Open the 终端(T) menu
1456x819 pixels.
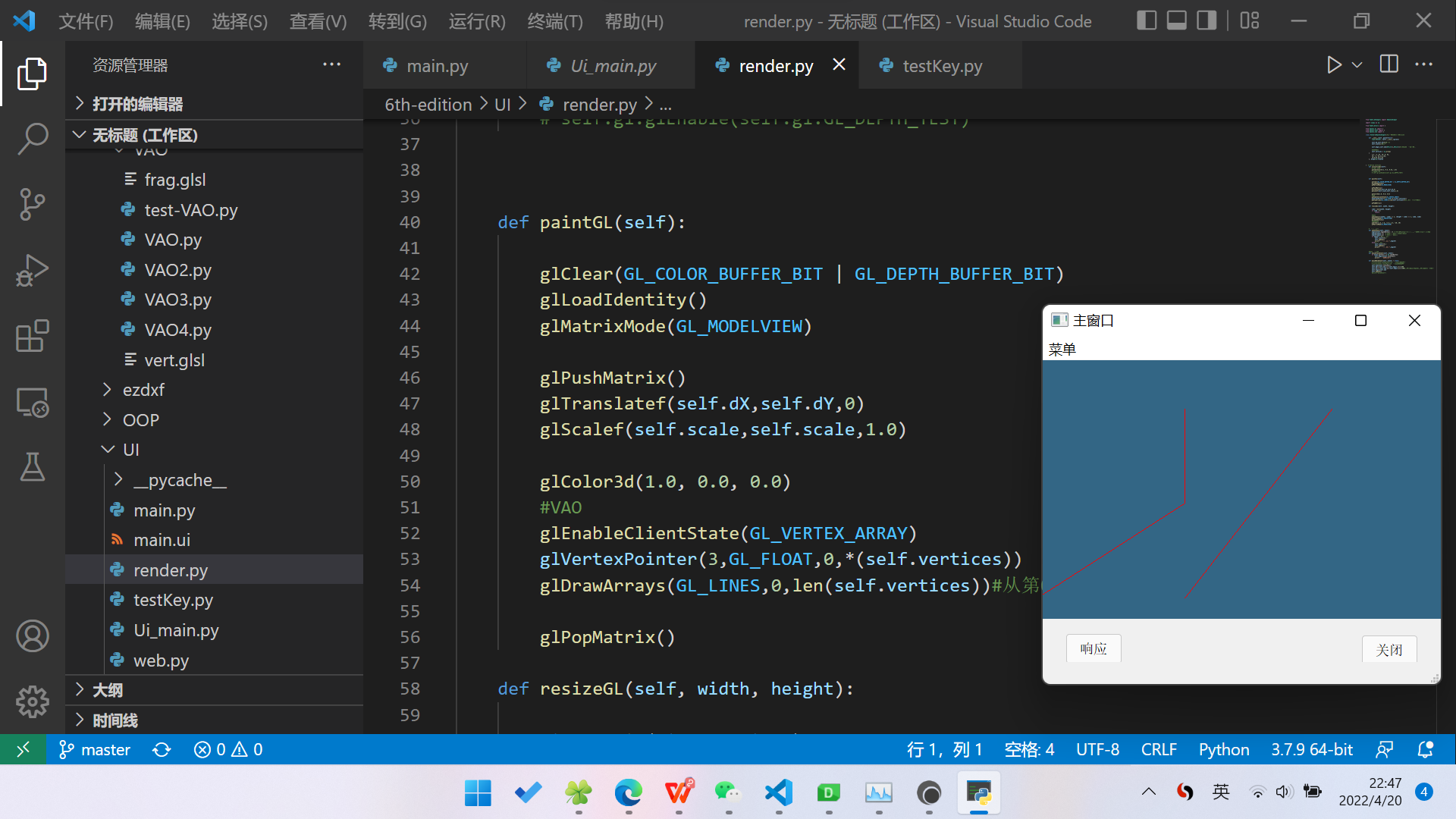click(x=554, y=21)
